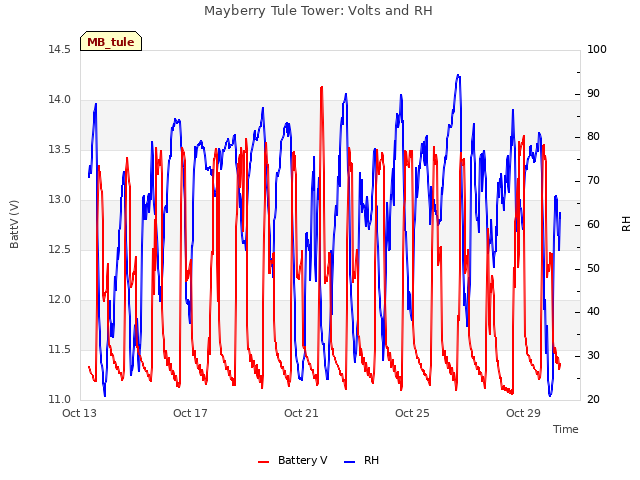Click the 14.0 voltage tick label
640x480 pixels.
(x=60, y=100)
